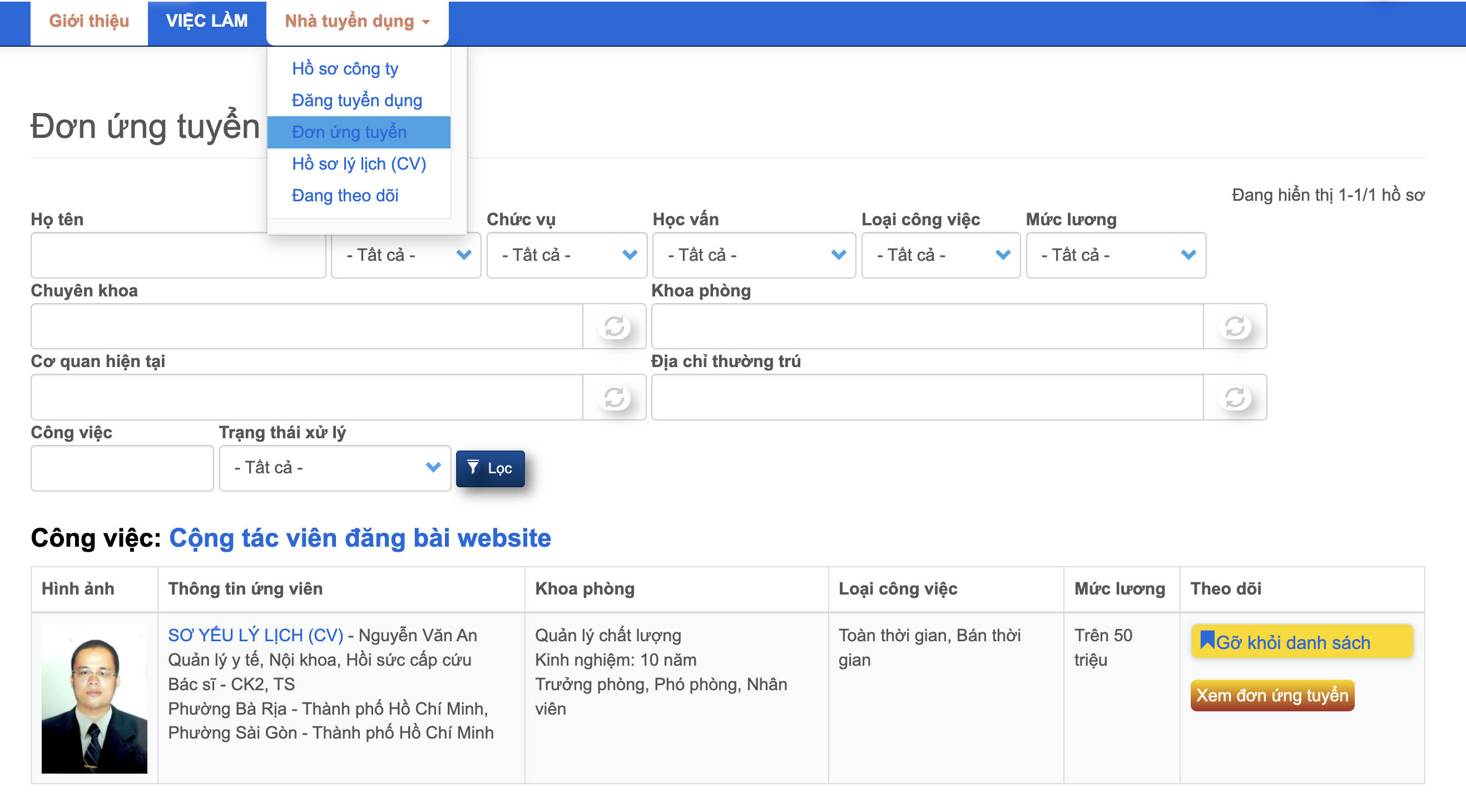Click the Địa chỉ thường trú refresh icon

tap(1235, 398)
